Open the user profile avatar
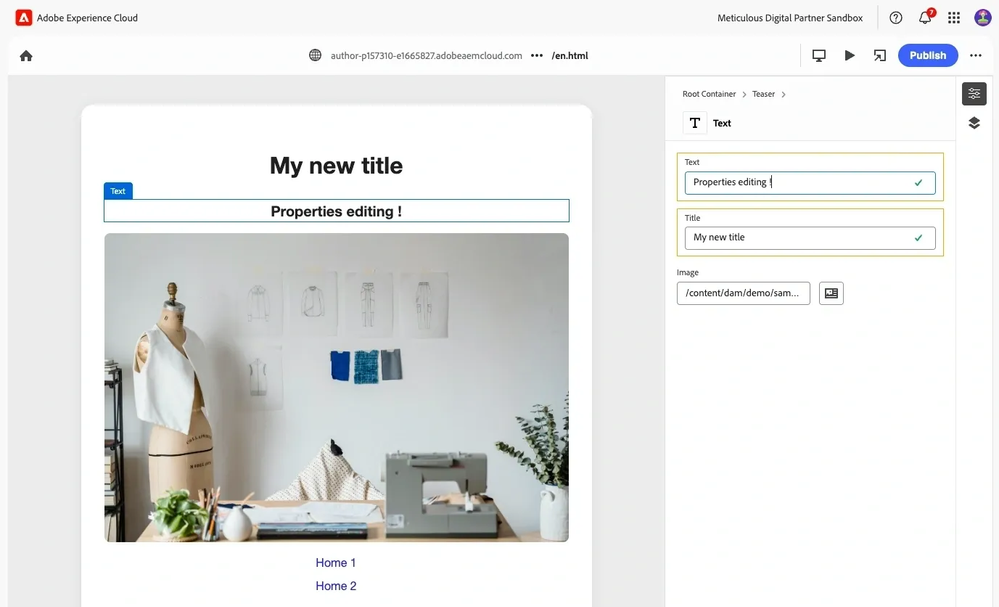This screenshot has height=607, width=999. pyautogui.click(x=982, y=18)
